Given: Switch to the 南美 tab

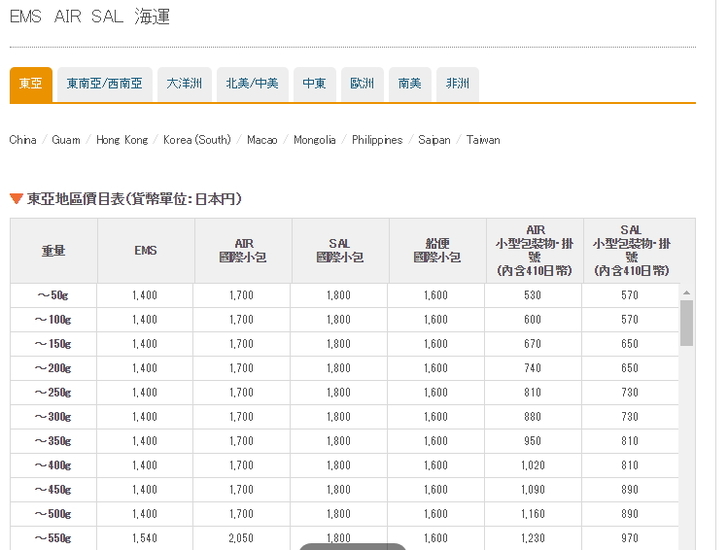Looking at the screenshot, I should pos(410,84).
